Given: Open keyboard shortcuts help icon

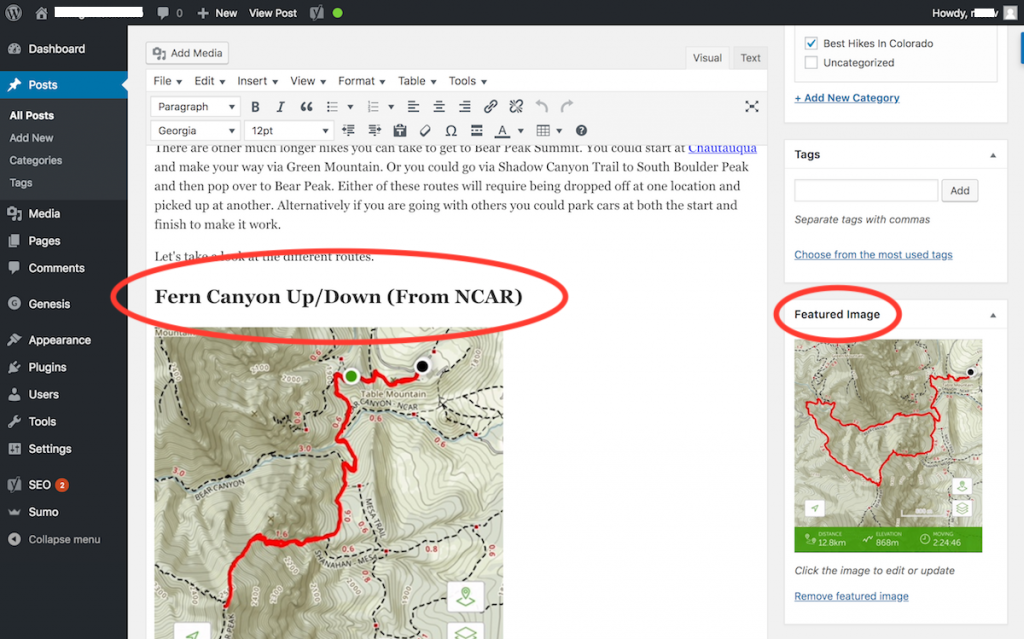Looking at the screenshot, I should tap(581, 131).
